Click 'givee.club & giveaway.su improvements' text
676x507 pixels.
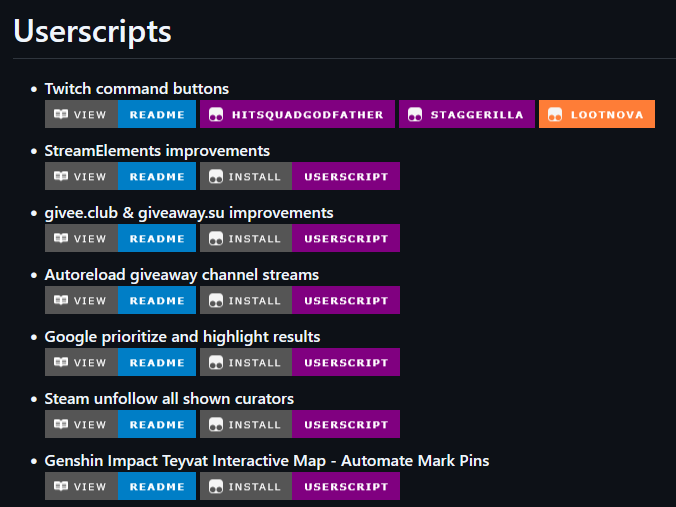(x=189, y=213)
